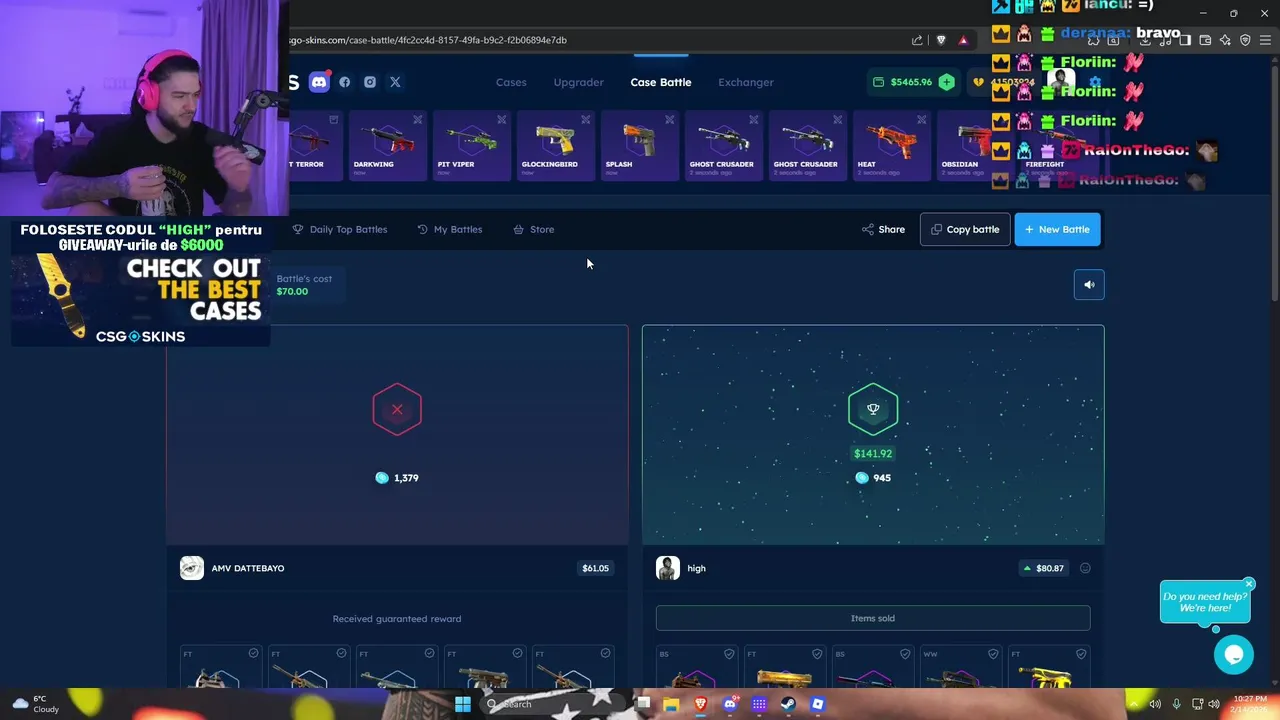
Task: Open Steam from the taskbar
Action: (788, 704)
